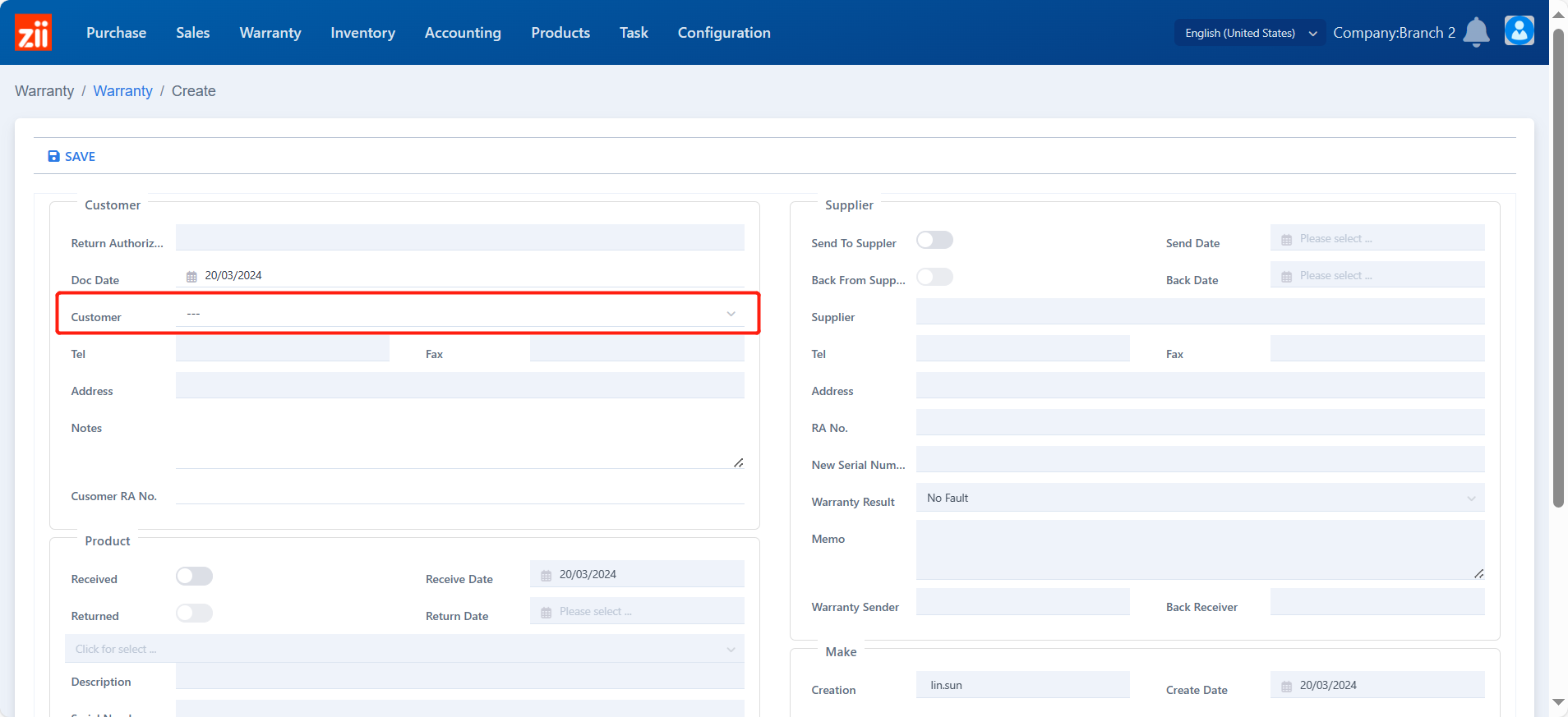Click the SAVE button
The width and height of the screenshot is (1568, 717).
tap(71, 156)
